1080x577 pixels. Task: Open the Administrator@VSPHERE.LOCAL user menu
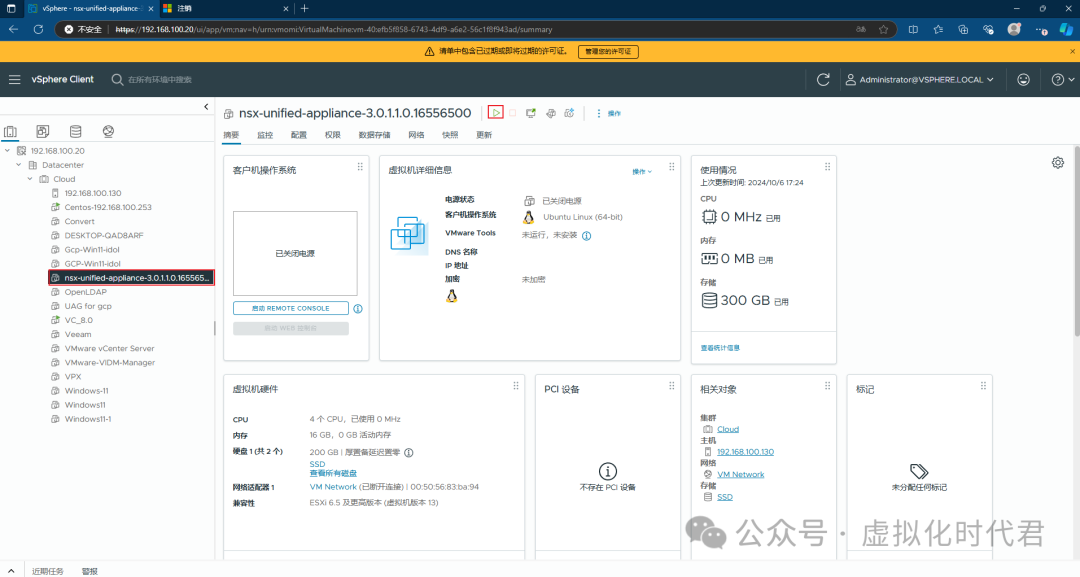[x=920, y=79]
